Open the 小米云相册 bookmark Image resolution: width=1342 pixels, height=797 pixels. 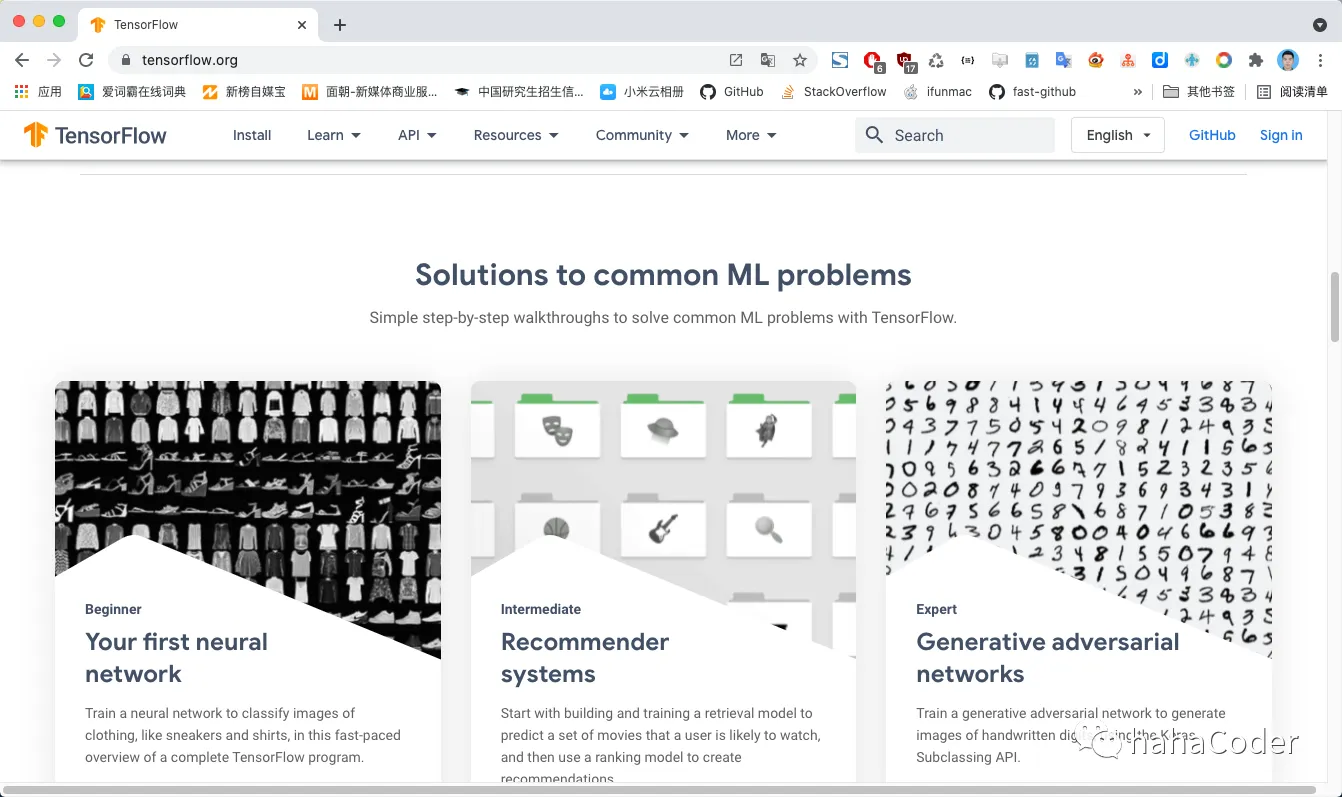tap(642, 91)
